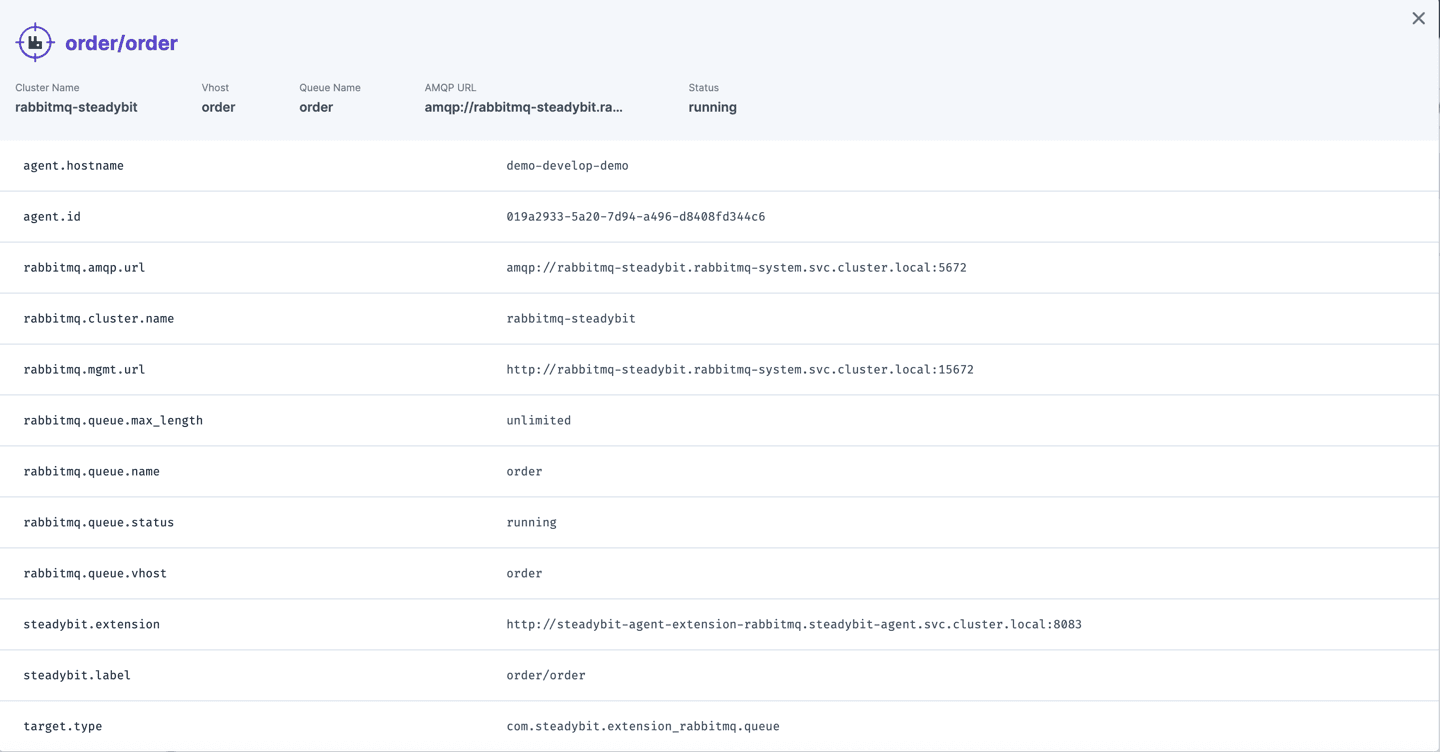Select the rabbitmq.cluster.name value rabbitmq-steadybit

(x=569, y=318)
